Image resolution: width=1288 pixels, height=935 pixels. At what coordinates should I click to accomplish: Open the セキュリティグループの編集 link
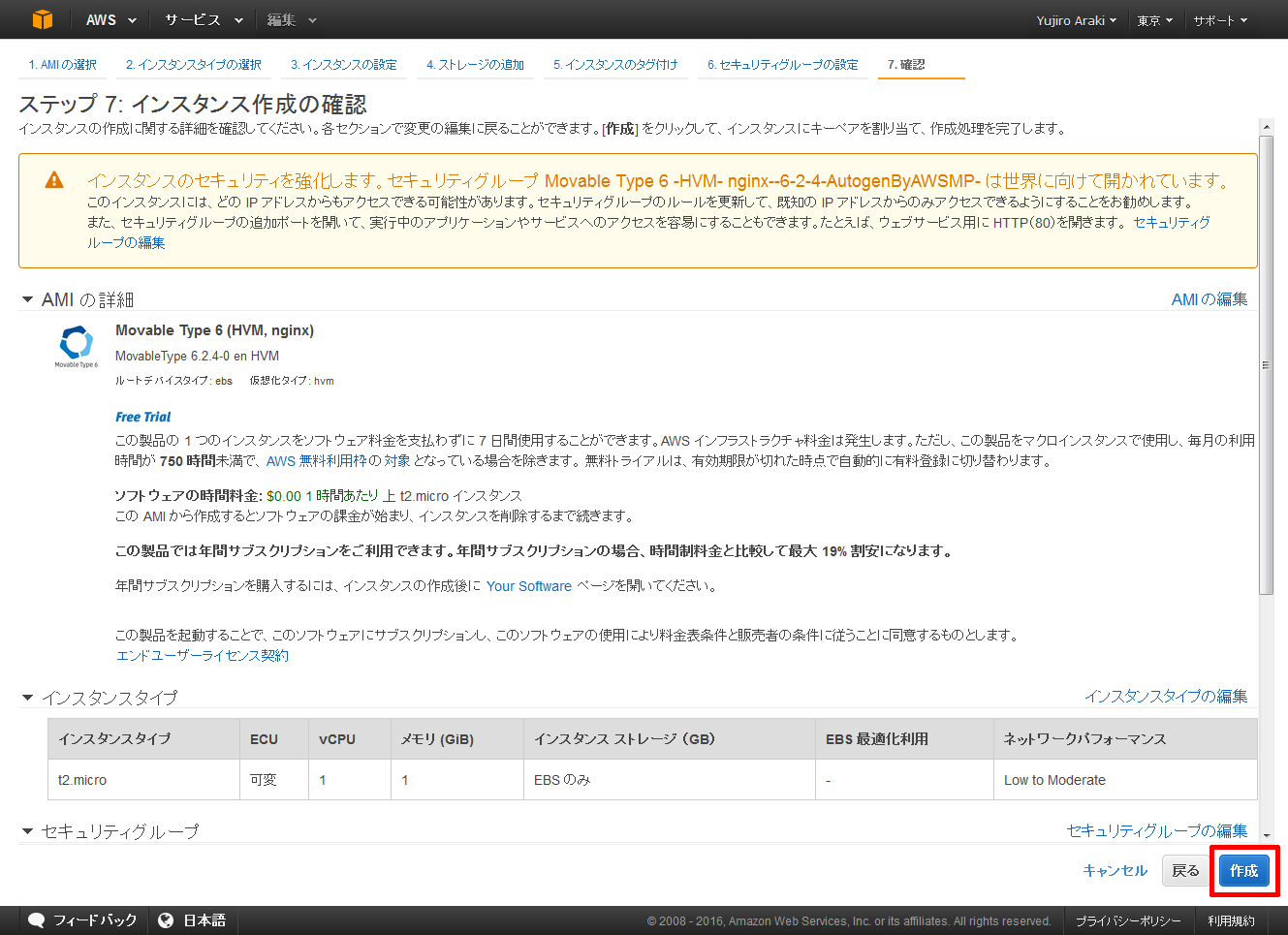point(1157,830)
